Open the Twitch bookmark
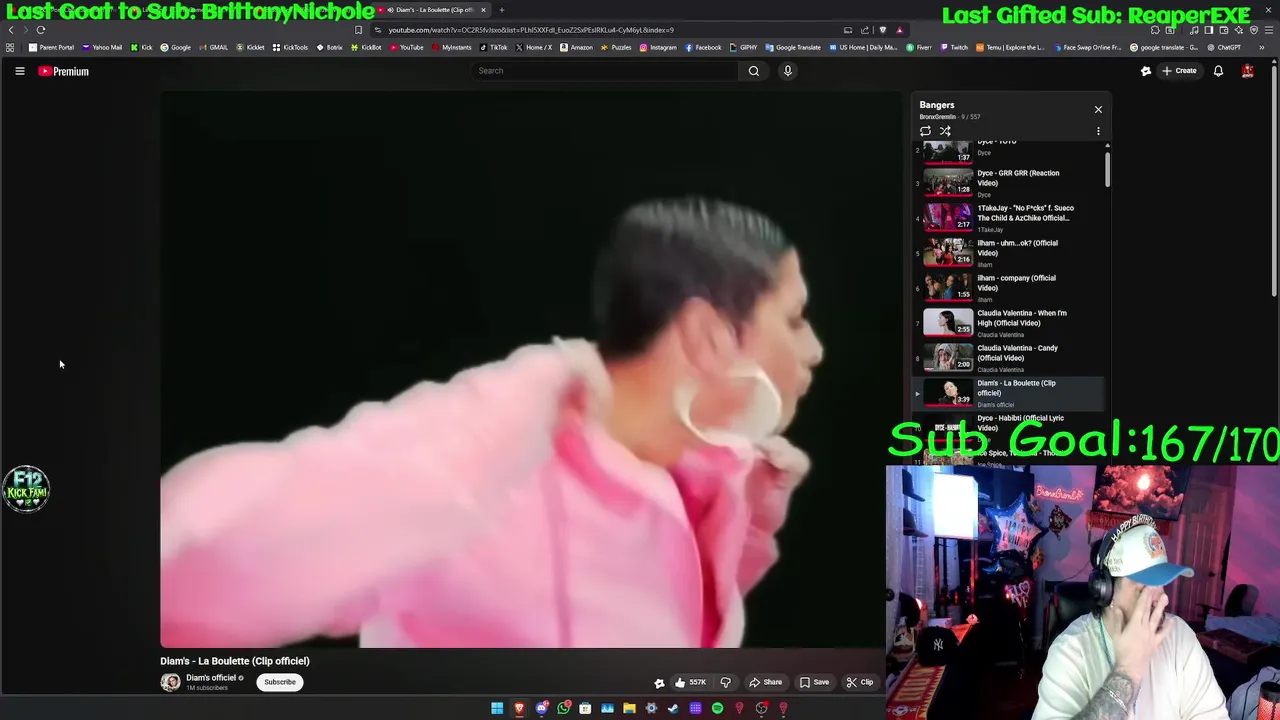 tap(953, 47)
